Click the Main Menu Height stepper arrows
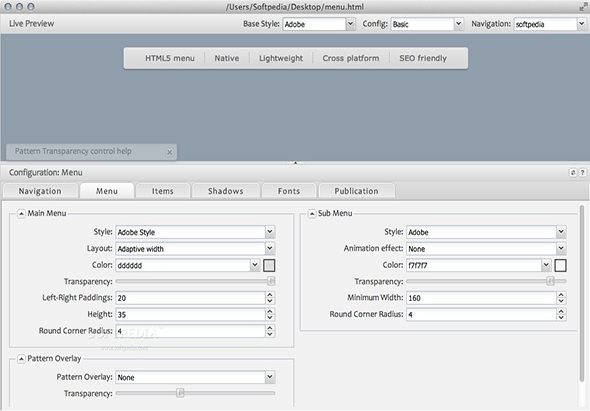590x411 pixels. point(270,315)
